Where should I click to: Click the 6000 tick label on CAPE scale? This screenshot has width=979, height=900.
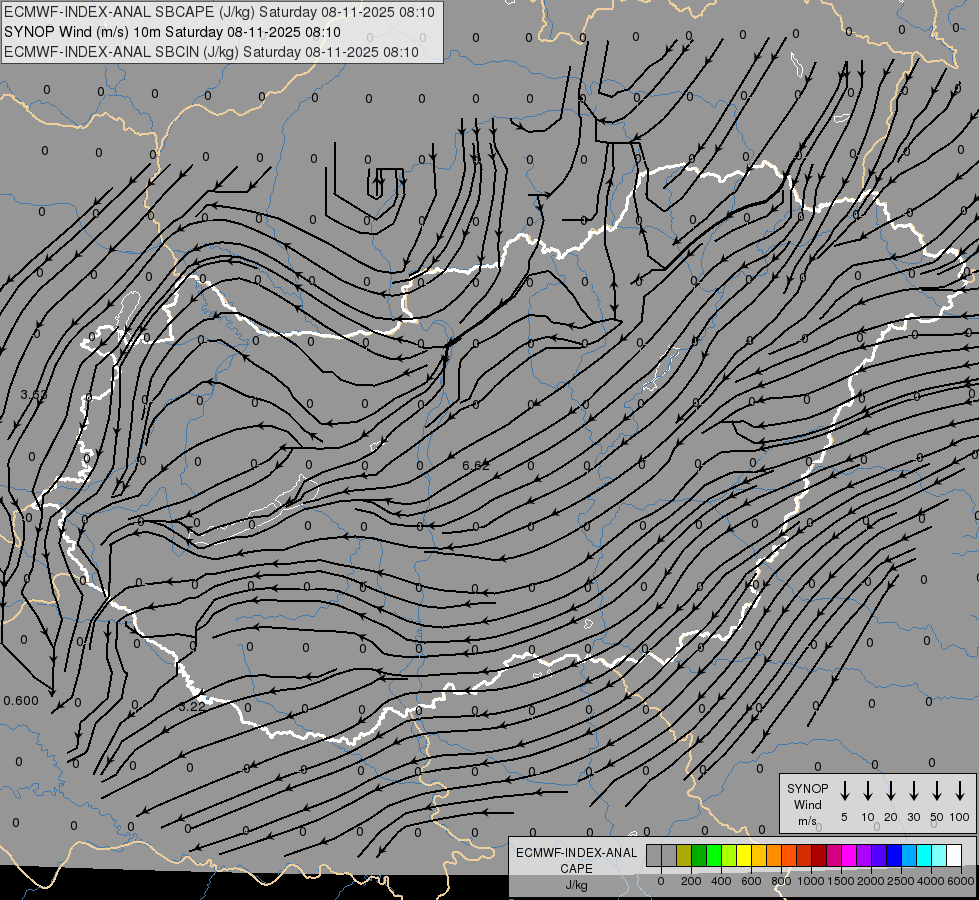pos(961,881)
